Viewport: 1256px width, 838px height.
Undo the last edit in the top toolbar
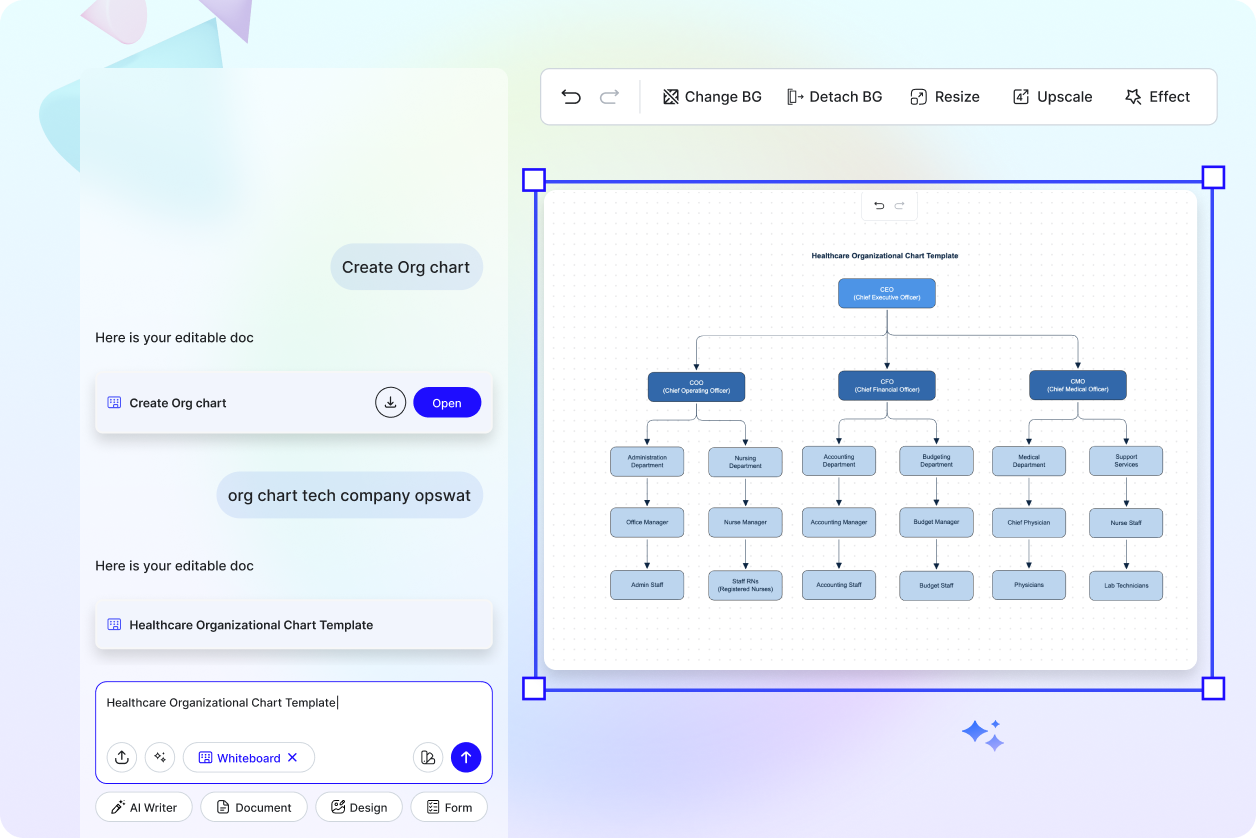point(570,96)
